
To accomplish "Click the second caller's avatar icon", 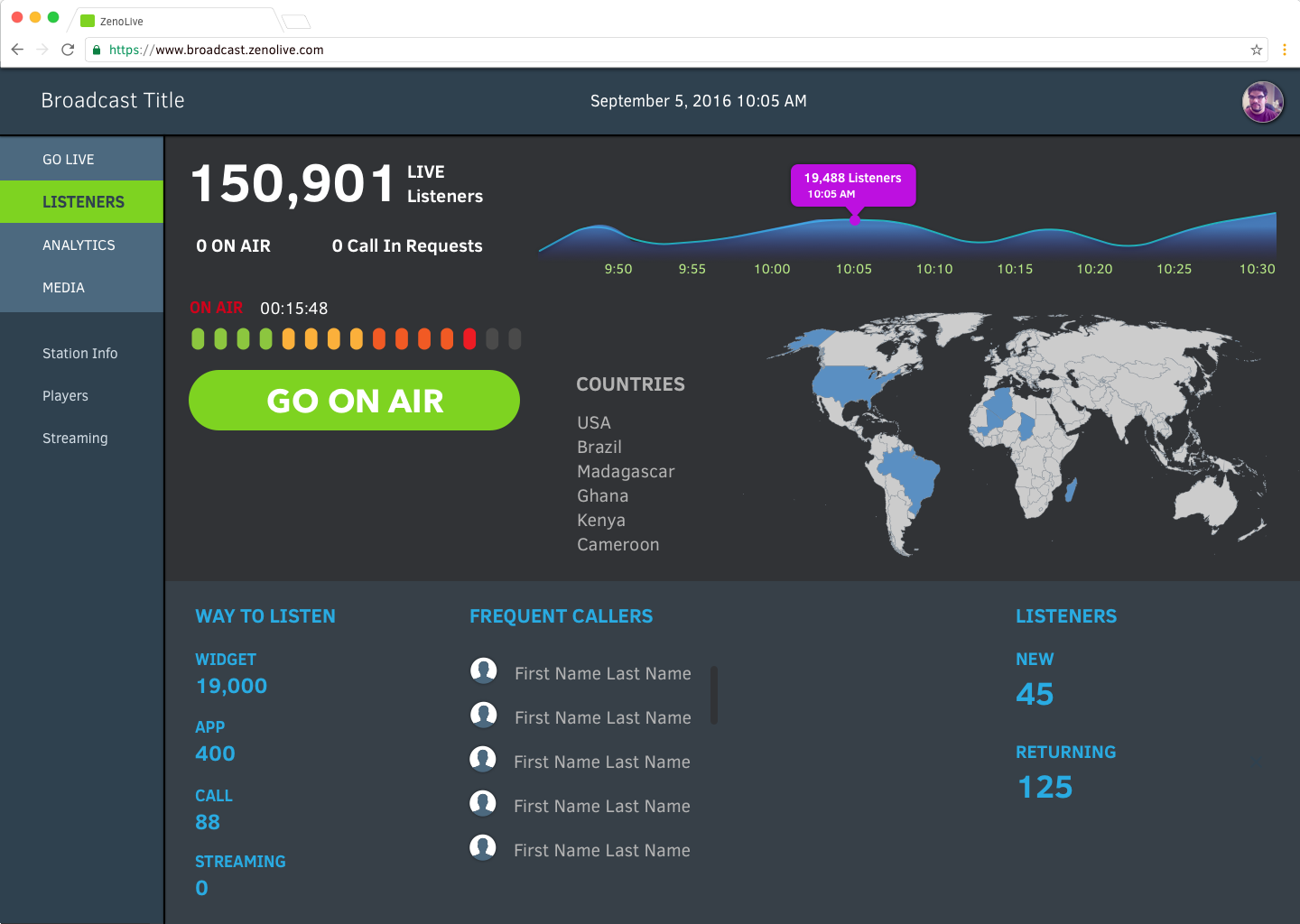I will [484, 715].
